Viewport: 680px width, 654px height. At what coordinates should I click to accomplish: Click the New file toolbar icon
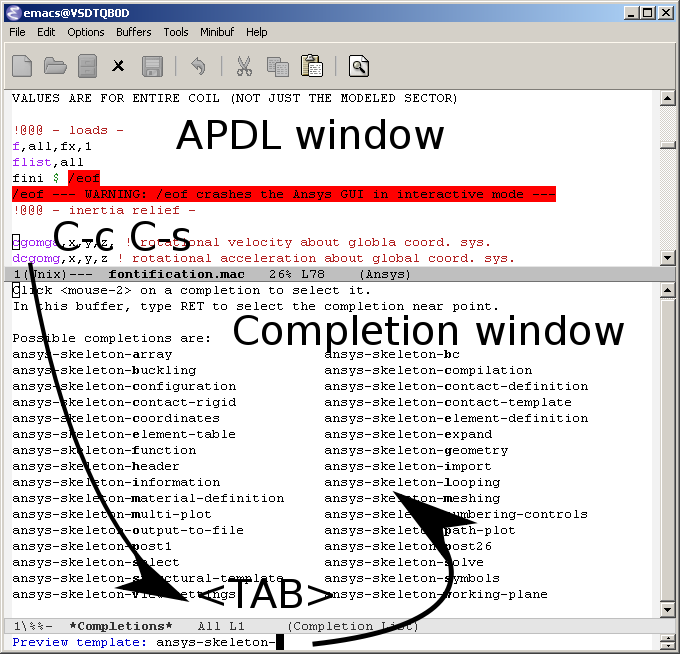[22, 66]
